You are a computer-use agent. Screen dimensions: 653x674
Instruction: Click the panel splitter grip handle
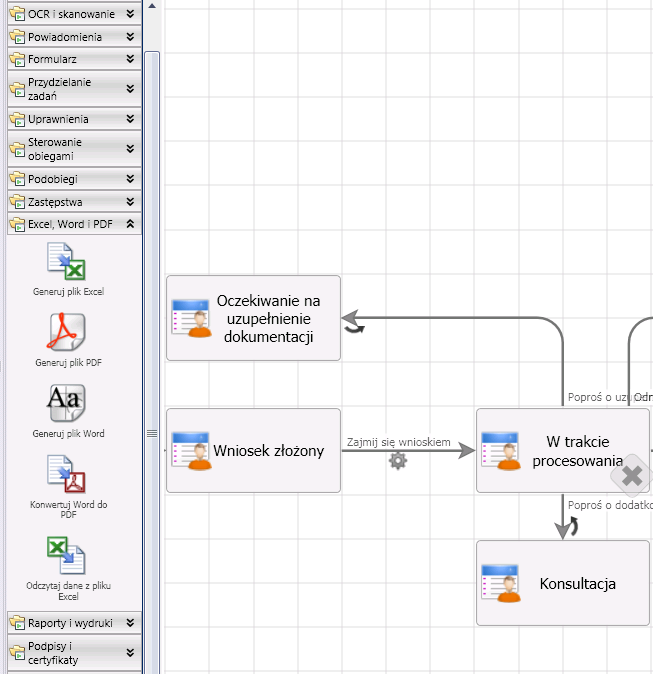[152, 433]
